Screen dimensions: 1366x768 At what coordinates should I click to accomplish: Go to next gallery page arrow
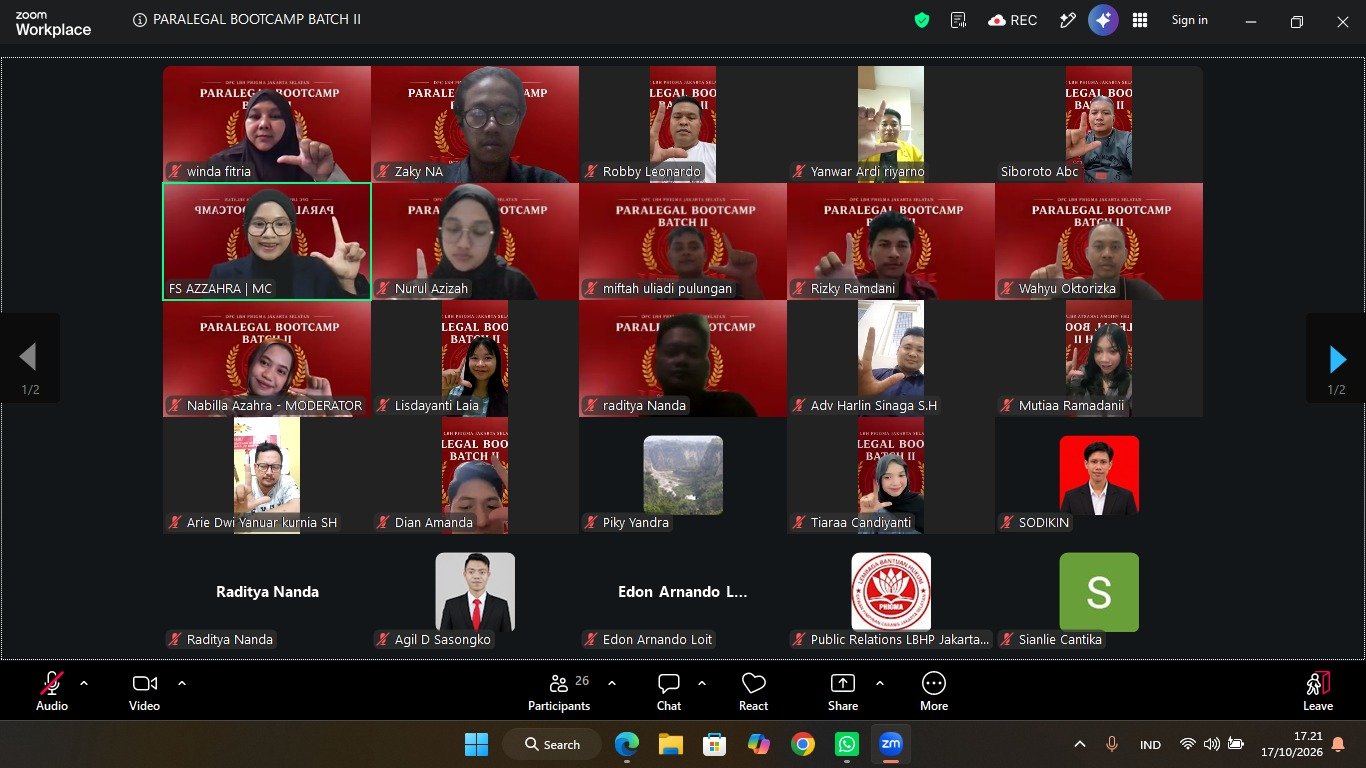tap(1336, 359)
